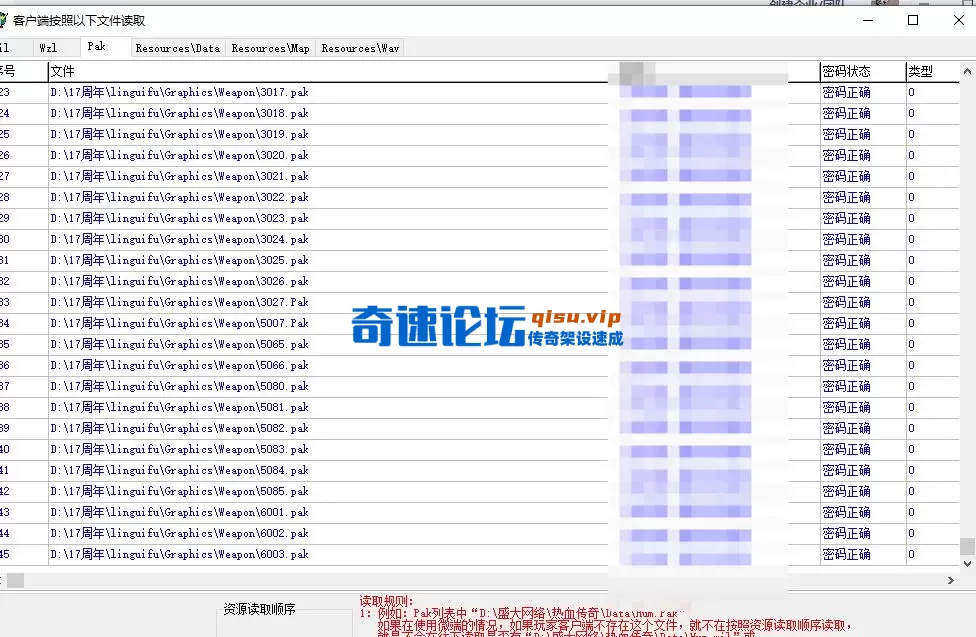
Task: Select the Weapon\3019.pak file row
Action: click(x=479, y=134)
